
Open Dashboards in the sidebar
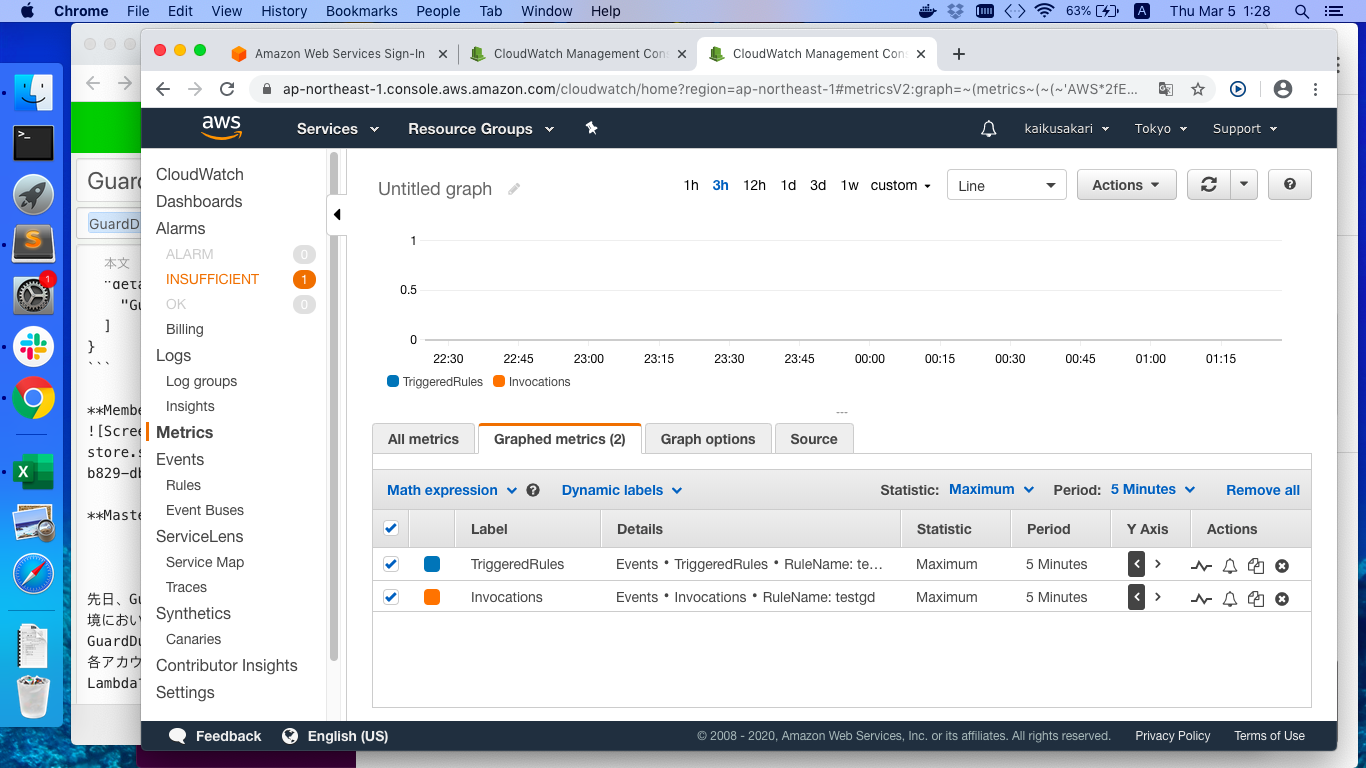click(x=199, y=202)
